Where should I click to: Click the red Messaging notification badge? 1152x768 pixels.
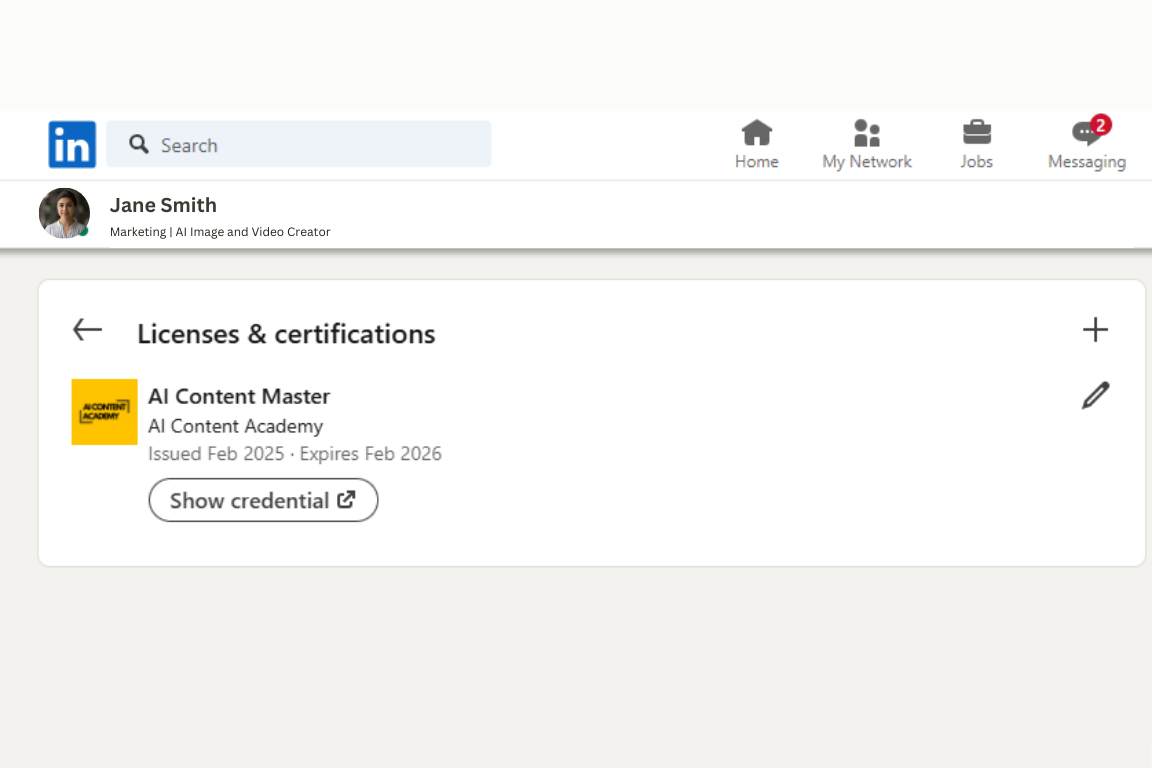click(1100, 125)
